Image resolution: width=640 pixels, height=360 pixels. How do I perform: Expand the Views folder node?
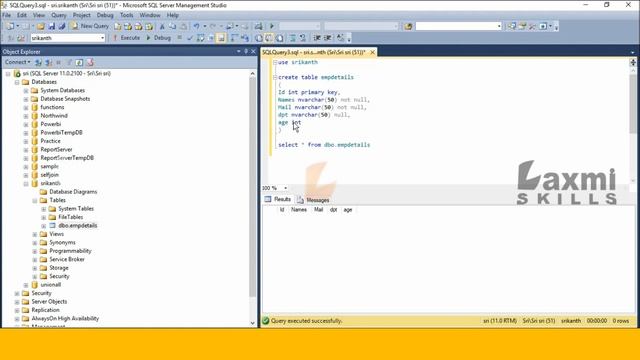(x=35, y=234)
